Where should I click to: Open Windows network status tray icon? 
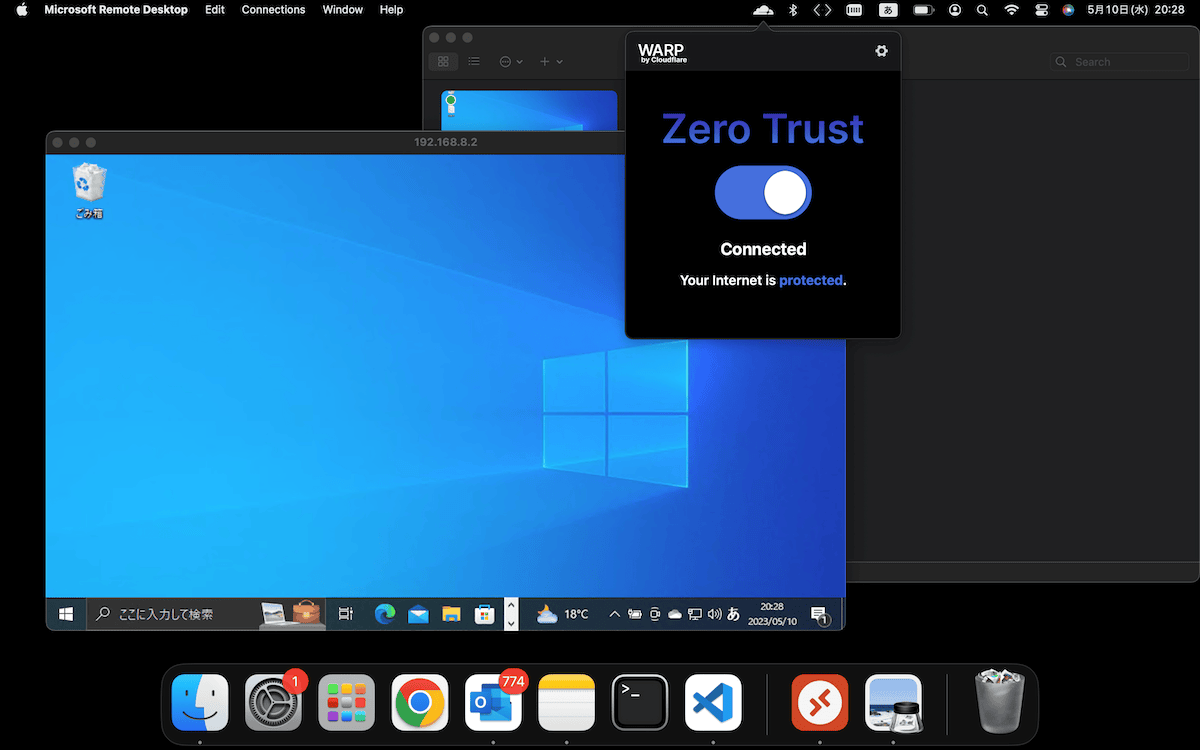pos(695,614)
